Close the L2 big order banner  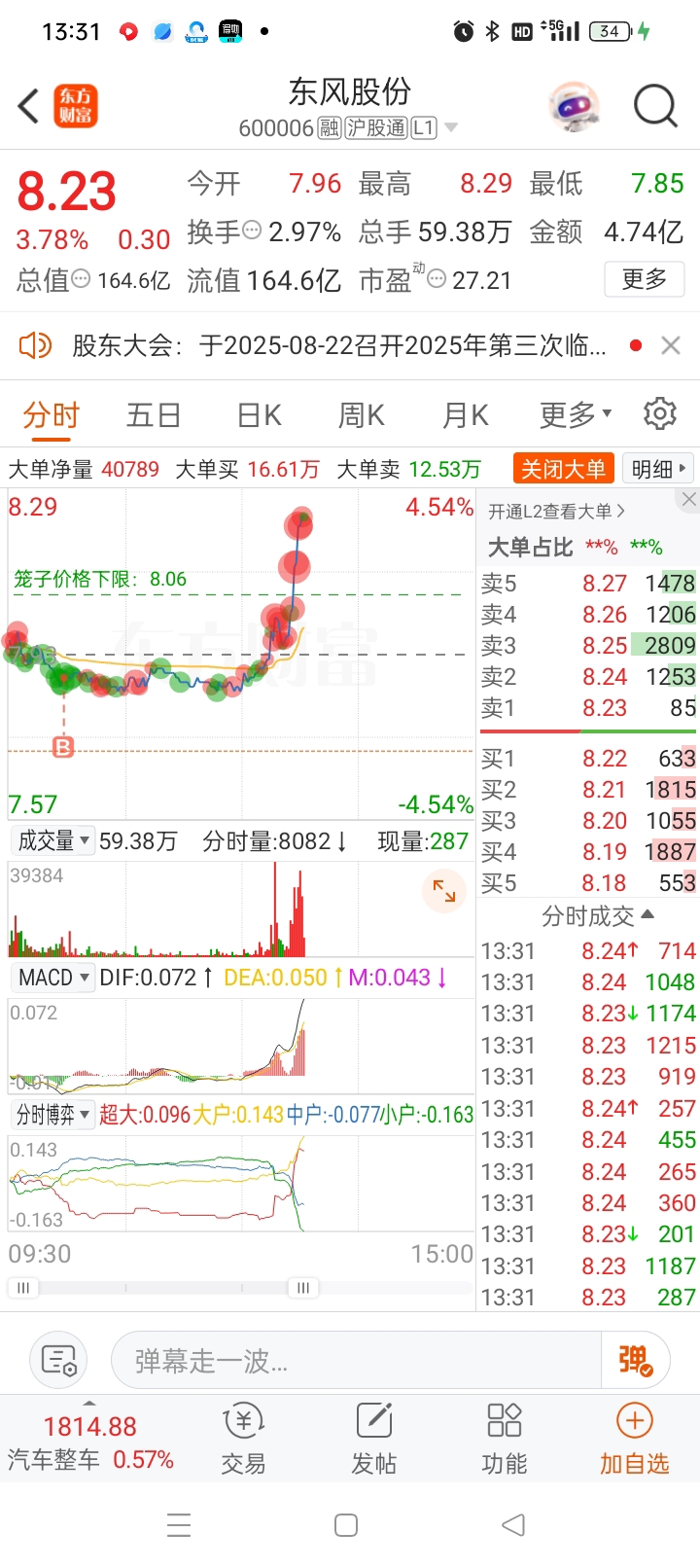[688, 499]
